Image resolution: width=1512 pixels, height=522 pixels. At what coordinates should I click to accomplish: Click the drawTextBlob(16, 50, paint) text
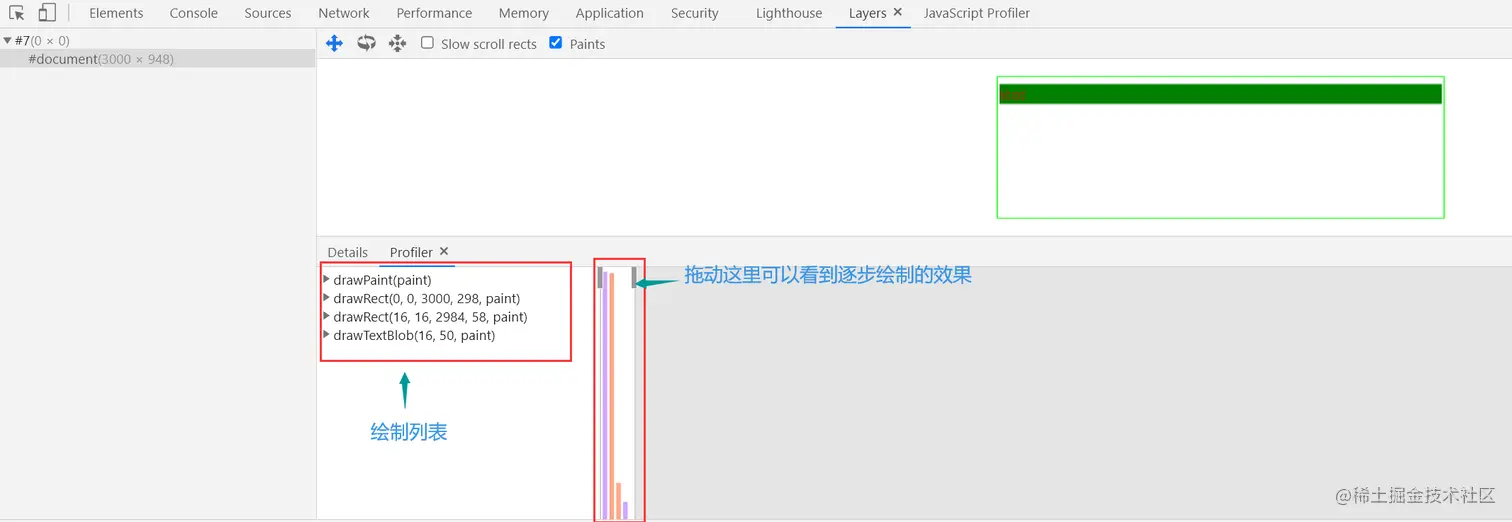pos(414,335)
